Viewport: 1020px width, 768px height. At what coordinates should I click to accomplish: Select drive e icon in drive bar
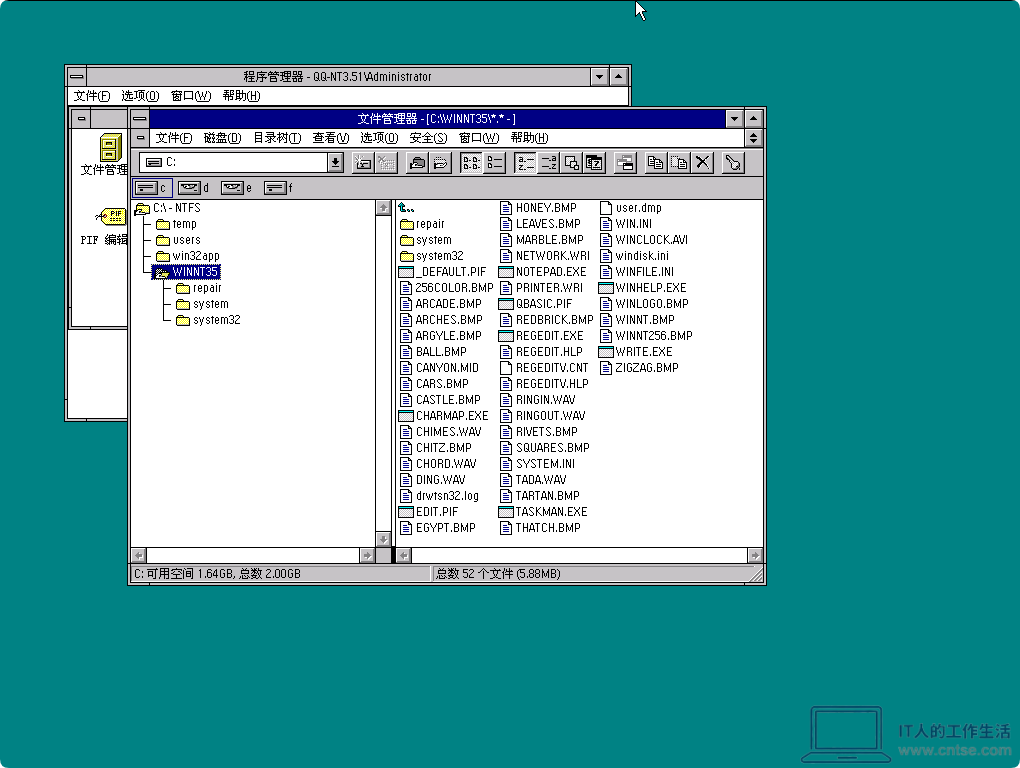point(237,188)
